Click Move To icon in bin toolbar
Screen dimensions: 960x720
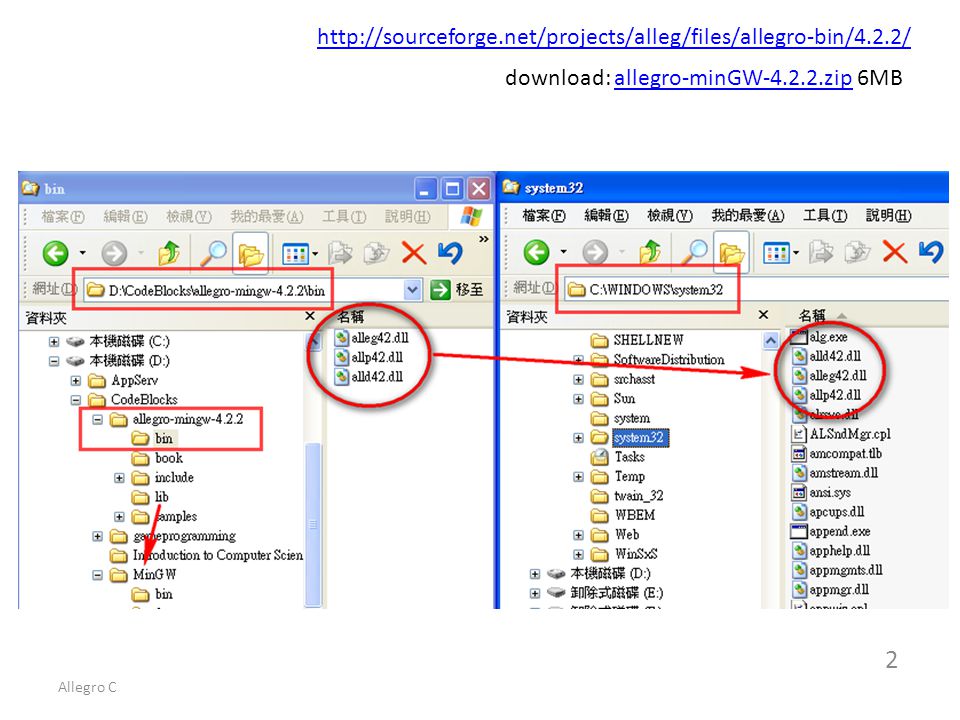coord(340,253)
